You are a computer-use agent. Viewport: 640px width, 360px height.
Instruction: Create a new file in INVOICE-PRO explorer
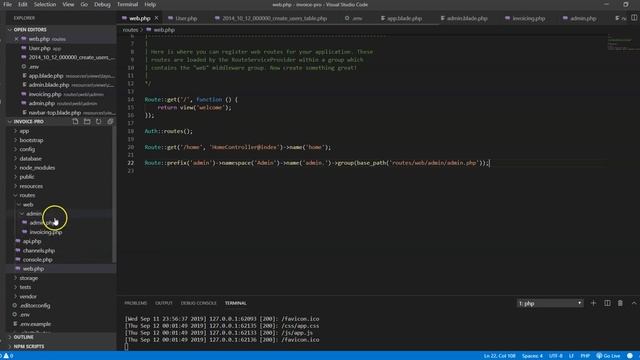(x=75, y=122)
